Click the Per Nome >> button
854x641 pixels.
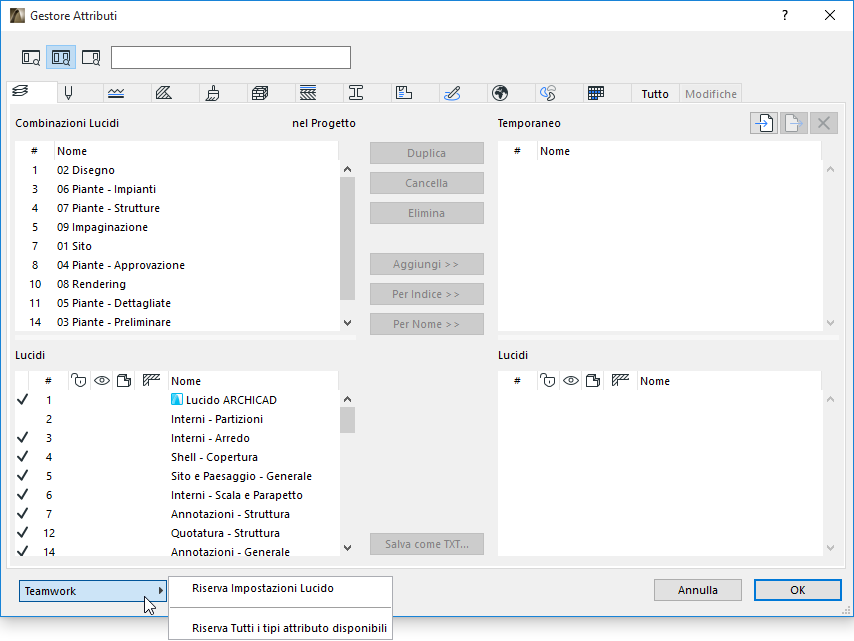click(x=426, y=324)
